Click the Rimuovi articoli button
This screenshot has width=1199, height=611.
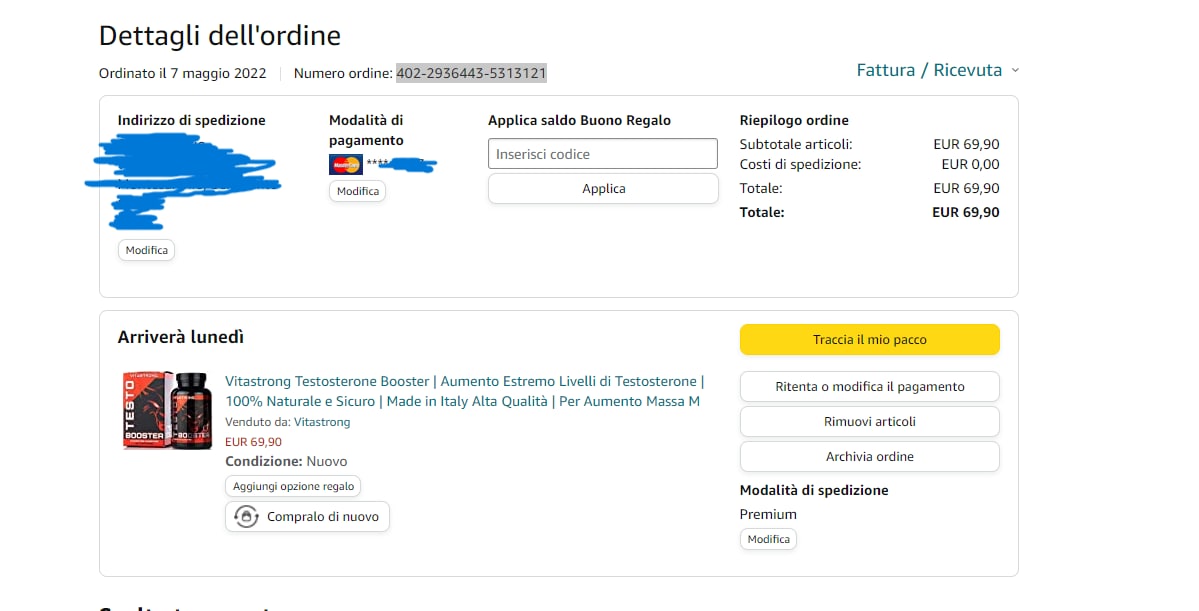pos(869,422)
